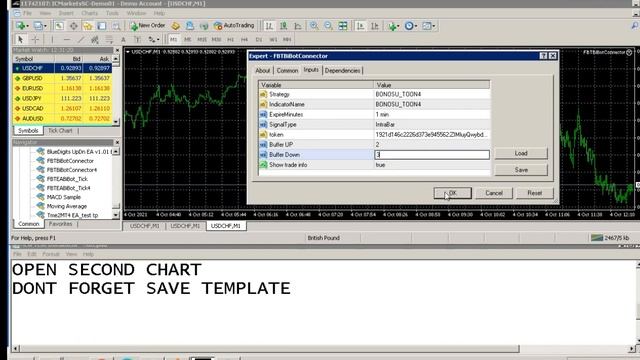Viewport: 640px width, 360px height.
Task: Select the ExpireMinutes row value 1 min
Action: (432, 114)
